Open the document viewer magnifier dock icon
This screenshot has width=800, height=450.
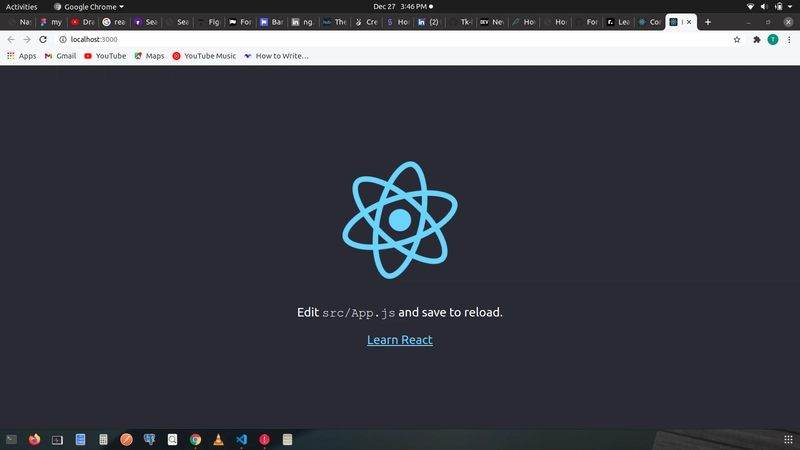tap(172, 439)
